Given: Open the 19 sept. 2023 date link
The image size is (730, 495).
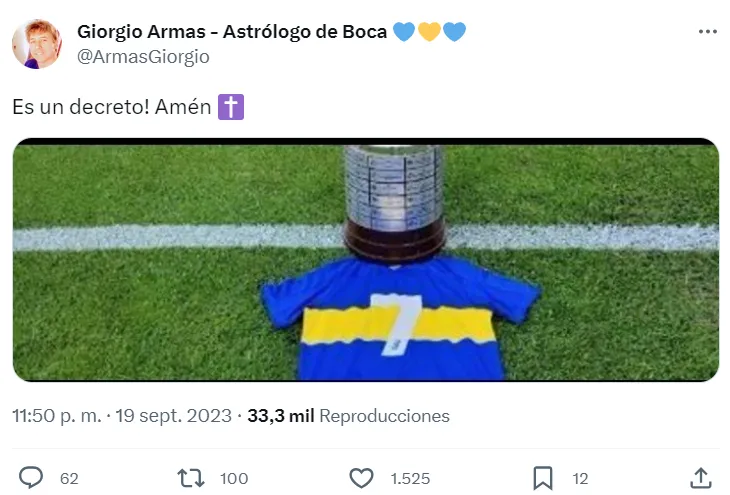Looking at the screenshot, I should [173, 416].
